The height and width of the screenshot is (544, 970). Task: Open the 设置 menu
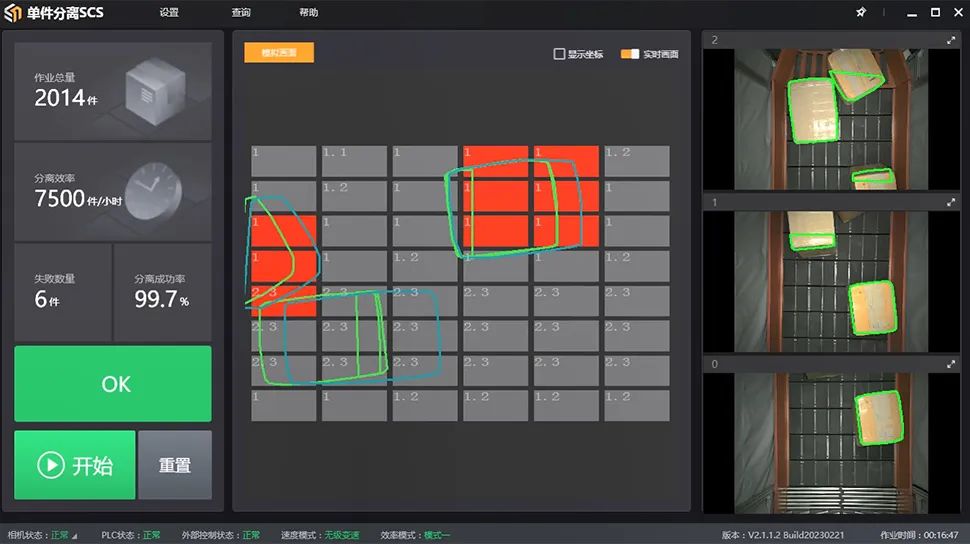coord(169,13)
